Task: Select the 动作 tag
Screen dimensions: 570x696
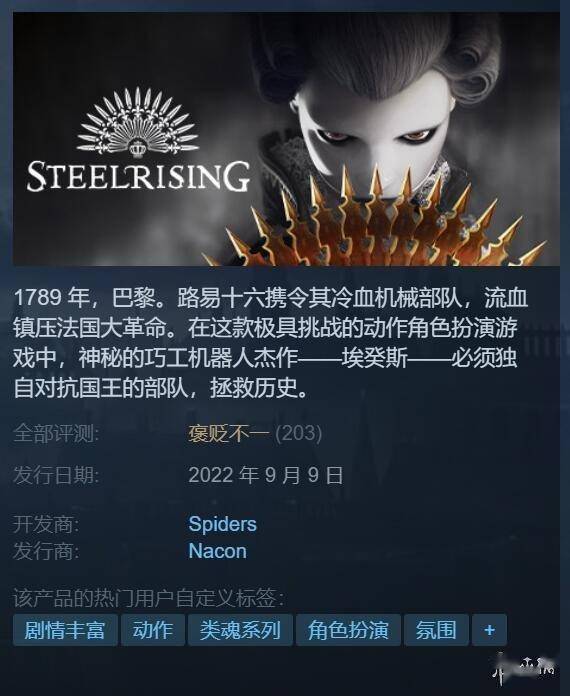Action: 153,629
